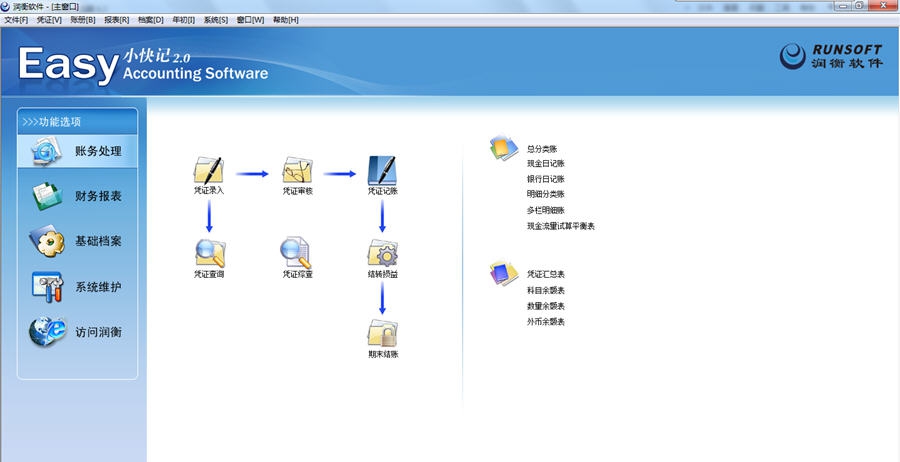
Task: Open the 总分类账 general ledger link
Action: (x=542, y=149)
